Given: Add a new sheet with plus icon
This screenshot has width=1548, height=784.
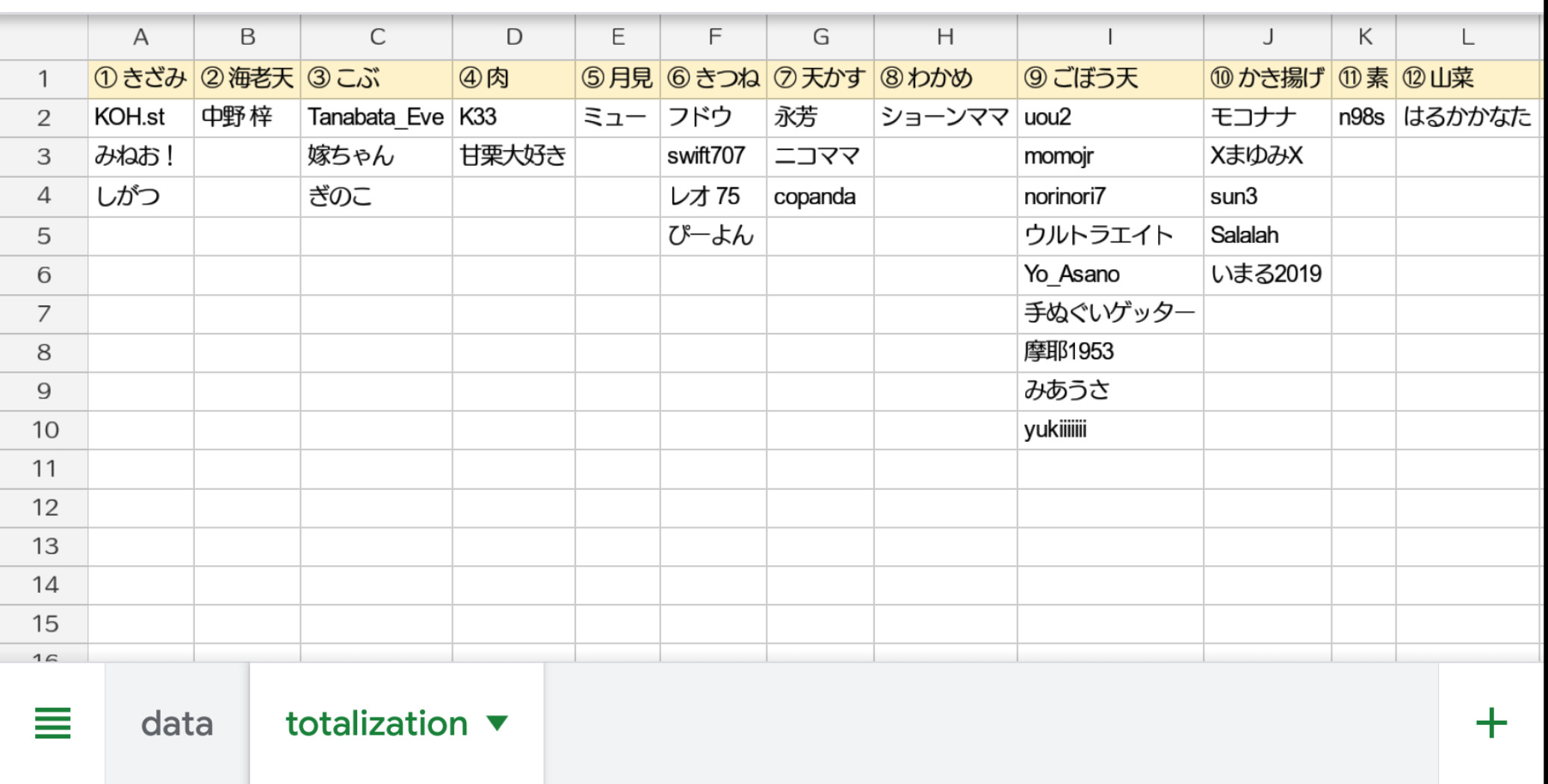Looking at the screenshot, I should coord(1491,723).
